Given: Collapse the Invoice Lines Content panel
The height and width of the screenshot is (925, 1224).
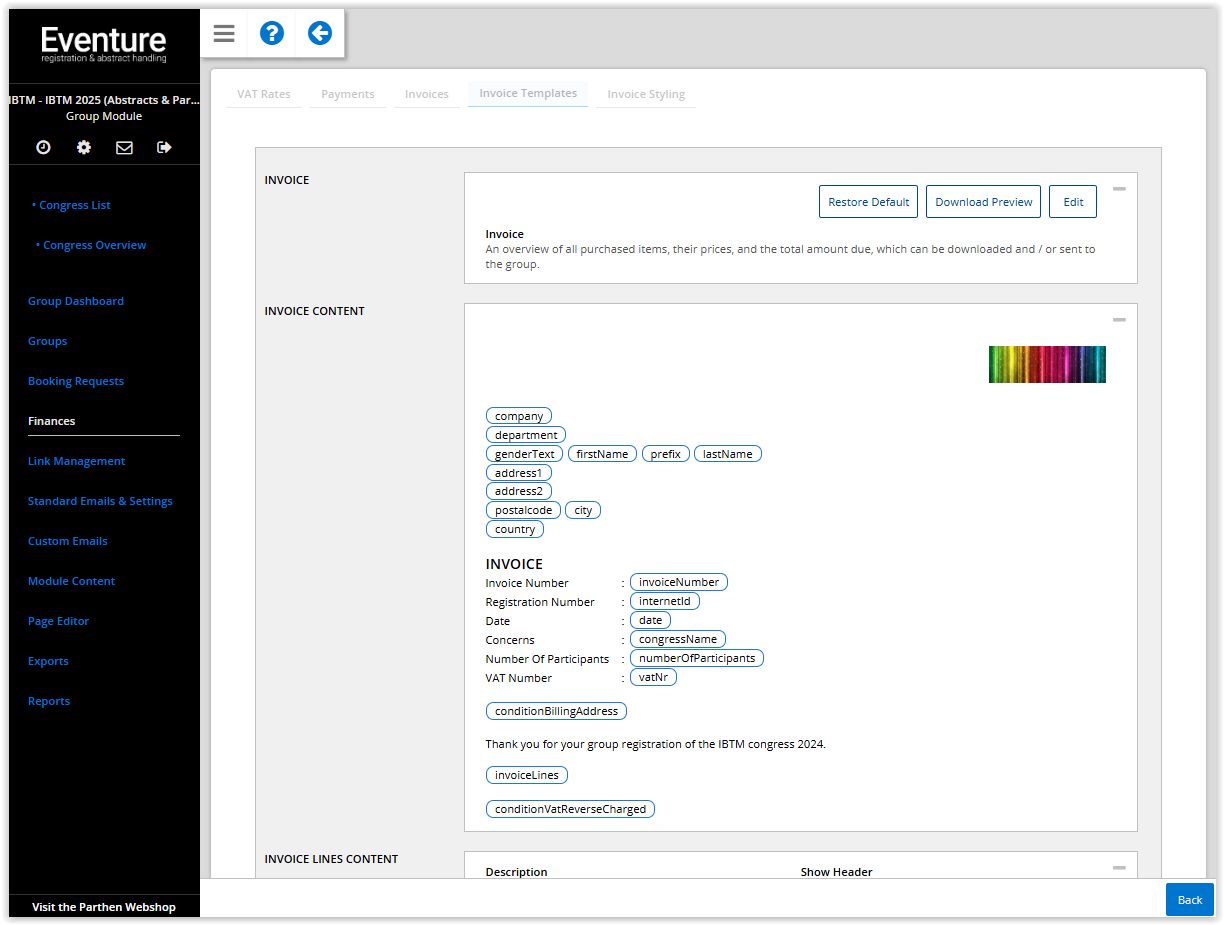Looking at the screenshot, I should coord(1119,868).
